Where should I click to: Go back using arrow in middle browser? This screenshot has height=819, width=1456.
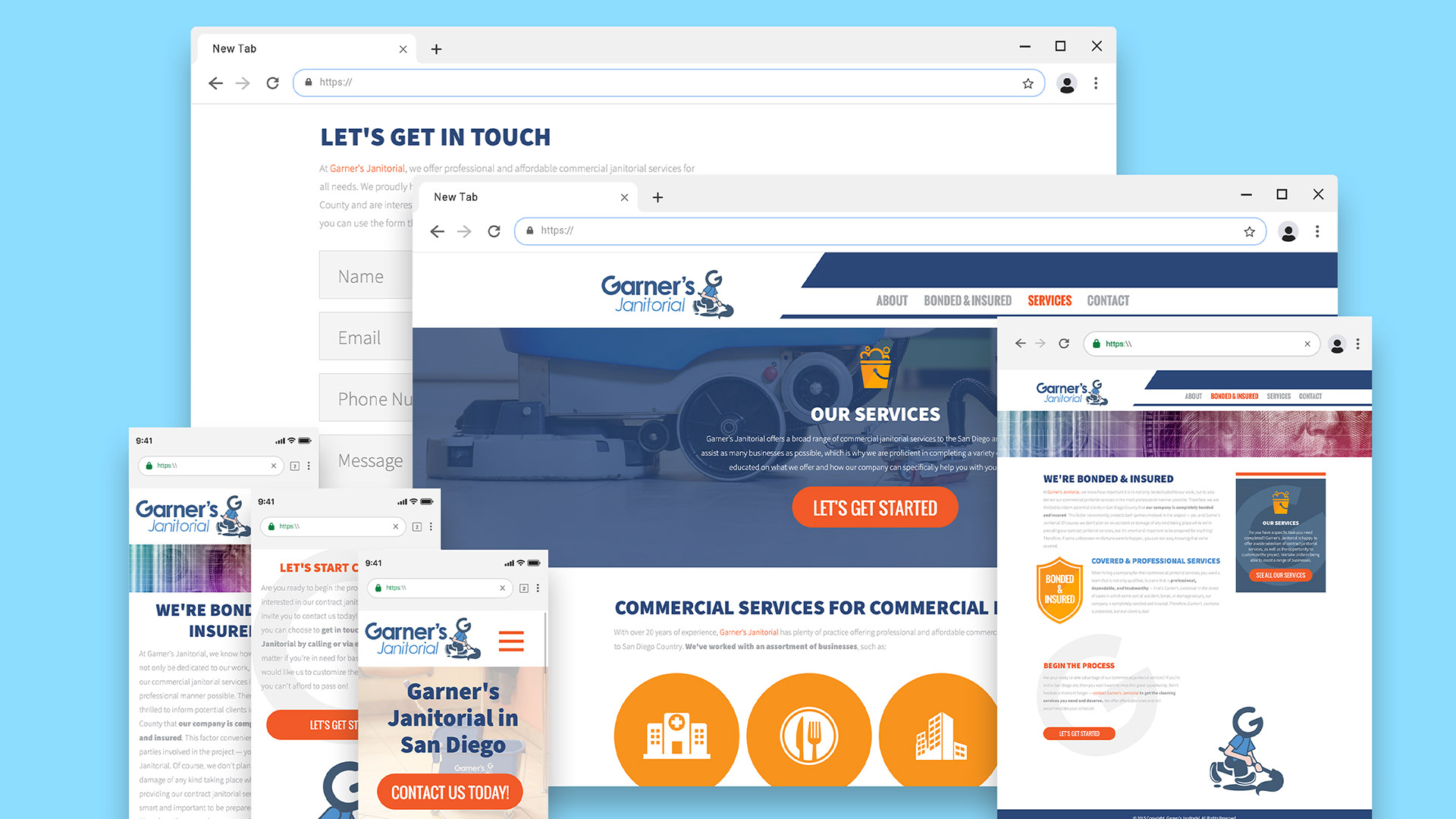(x=437, y=231)
